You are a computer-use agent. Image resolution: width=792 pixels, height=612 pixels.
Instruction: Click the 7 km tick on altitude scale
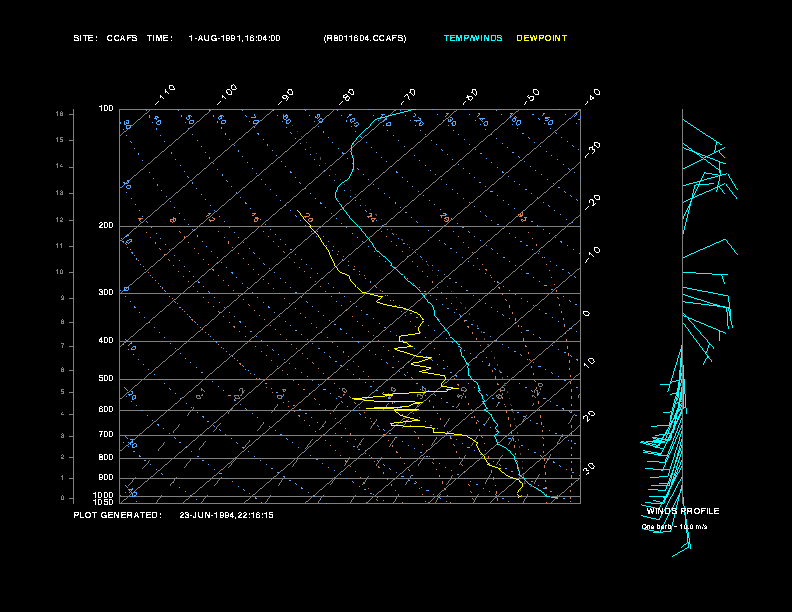pyautogui.click(x=63, y=346)
